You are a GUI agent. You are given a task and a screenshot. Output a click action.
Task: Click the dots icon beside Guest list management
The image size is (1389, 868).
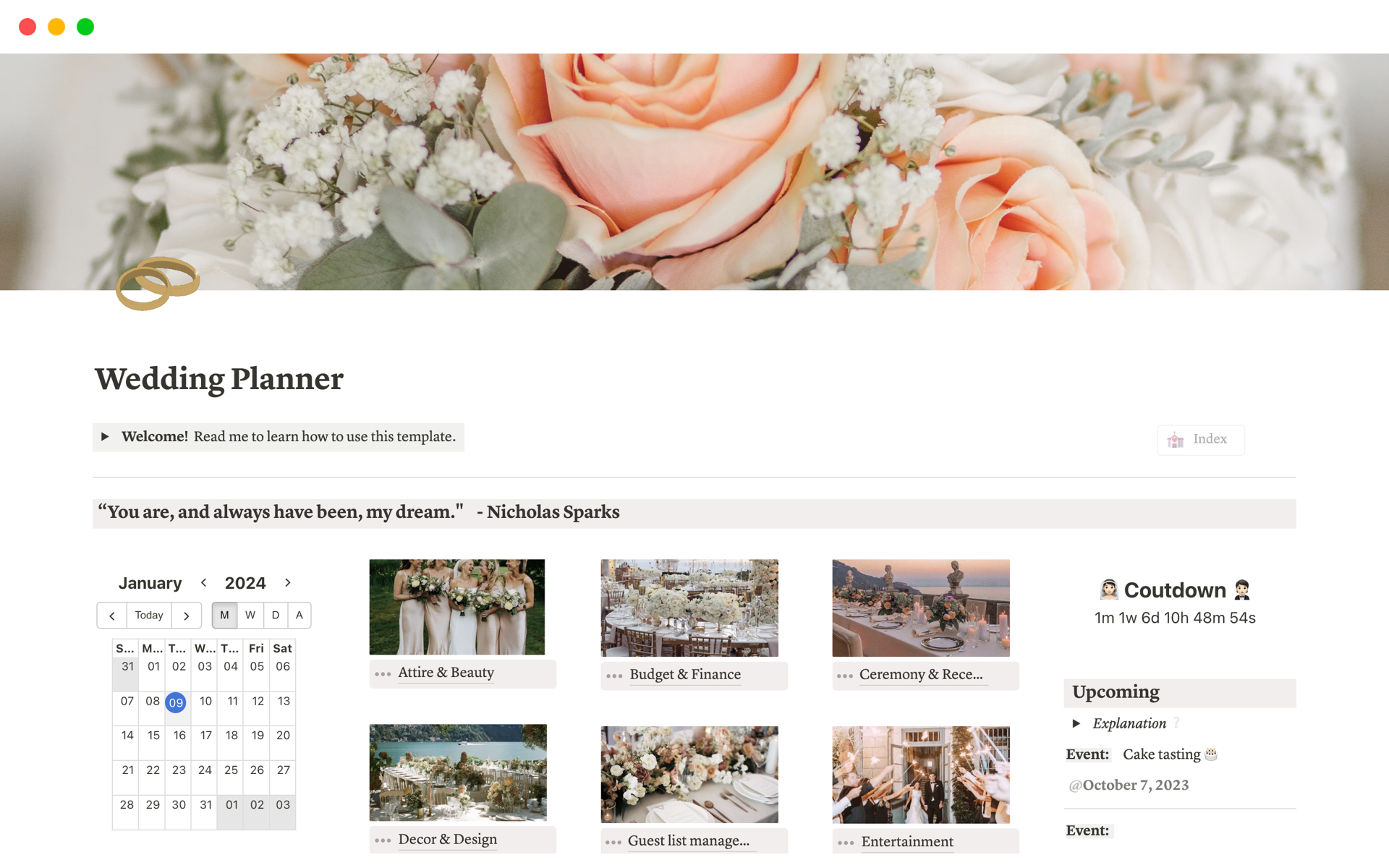pos(613,842)
